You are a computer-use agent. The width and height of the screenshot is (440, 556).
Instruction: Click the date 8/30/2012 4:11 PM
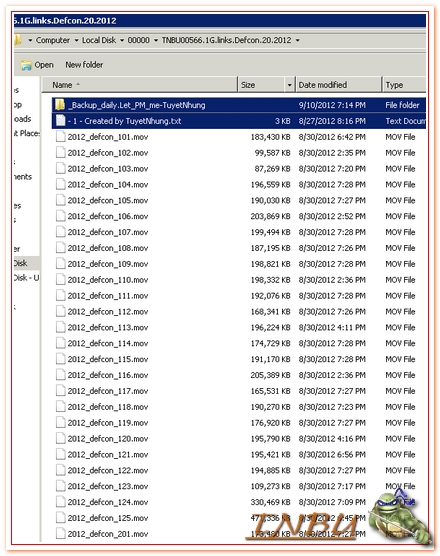[x=332, y=327]
